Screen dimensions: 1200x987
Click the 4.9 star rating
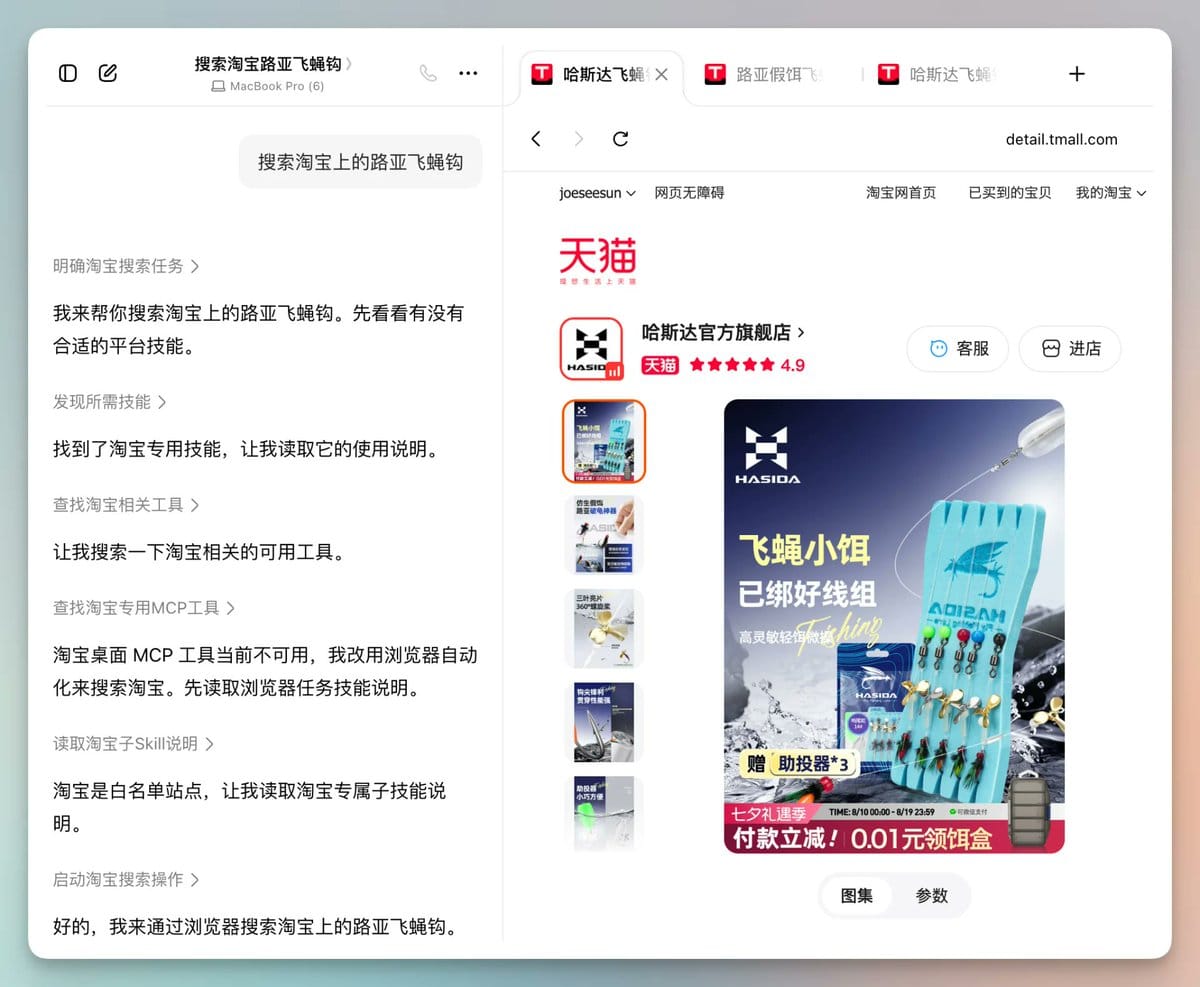click(747, 365)
